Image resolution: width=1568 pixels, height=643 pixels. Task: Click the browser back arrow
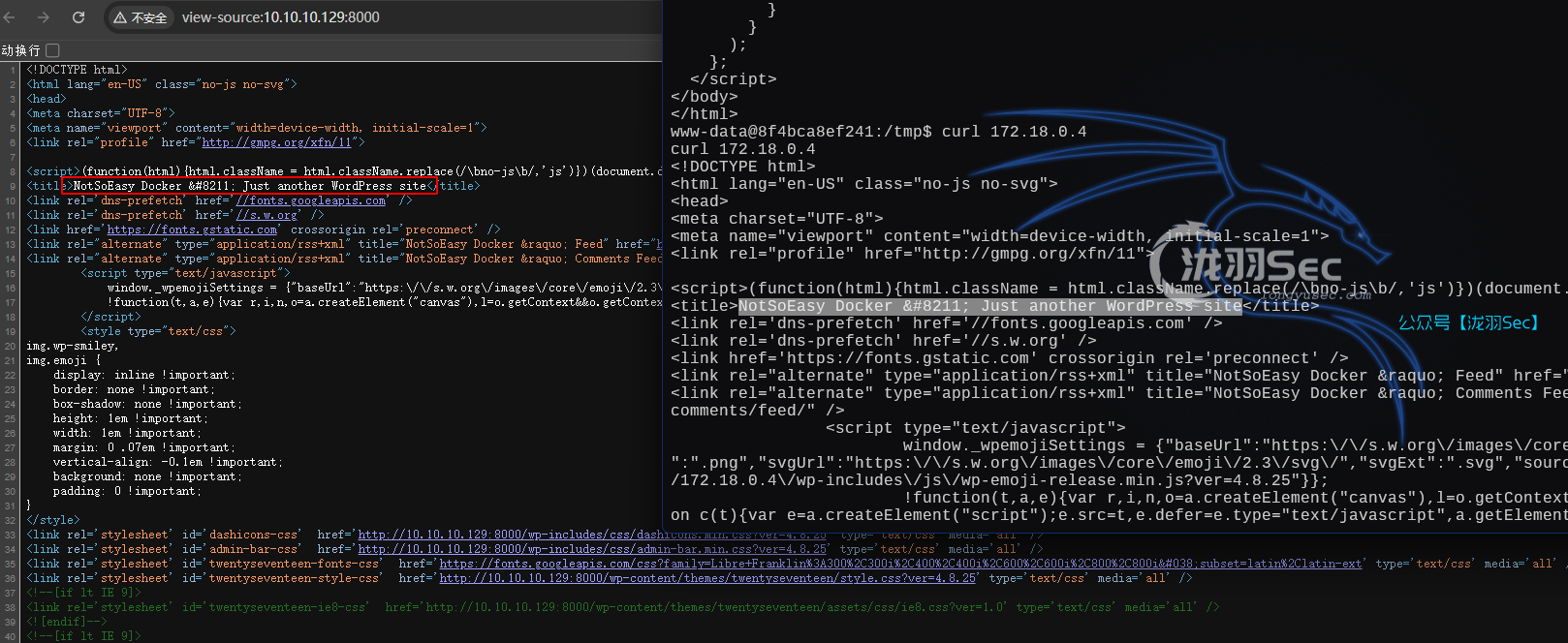coord(11,17)
